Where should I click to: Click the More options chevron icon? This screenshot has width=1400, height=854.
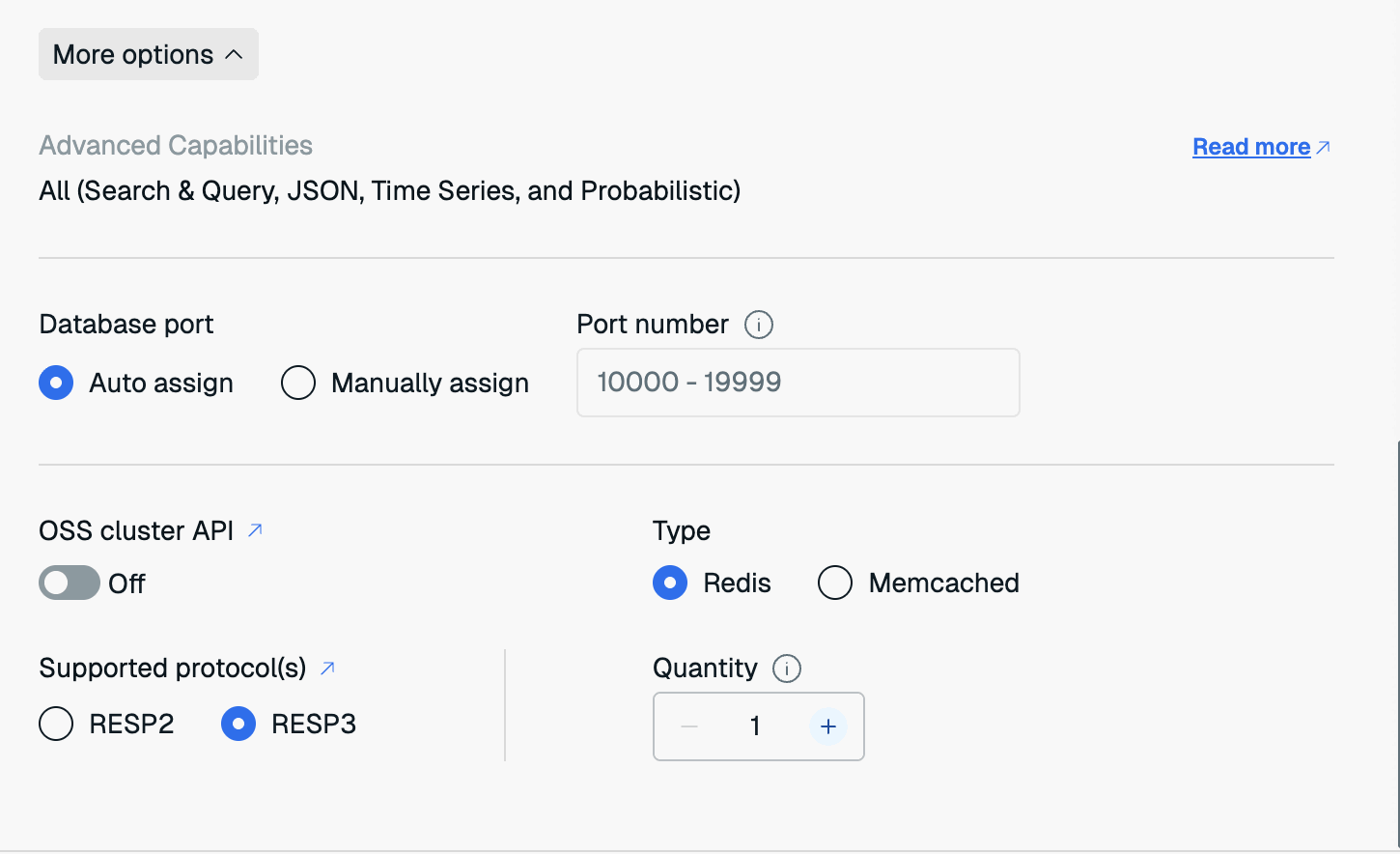234,54
